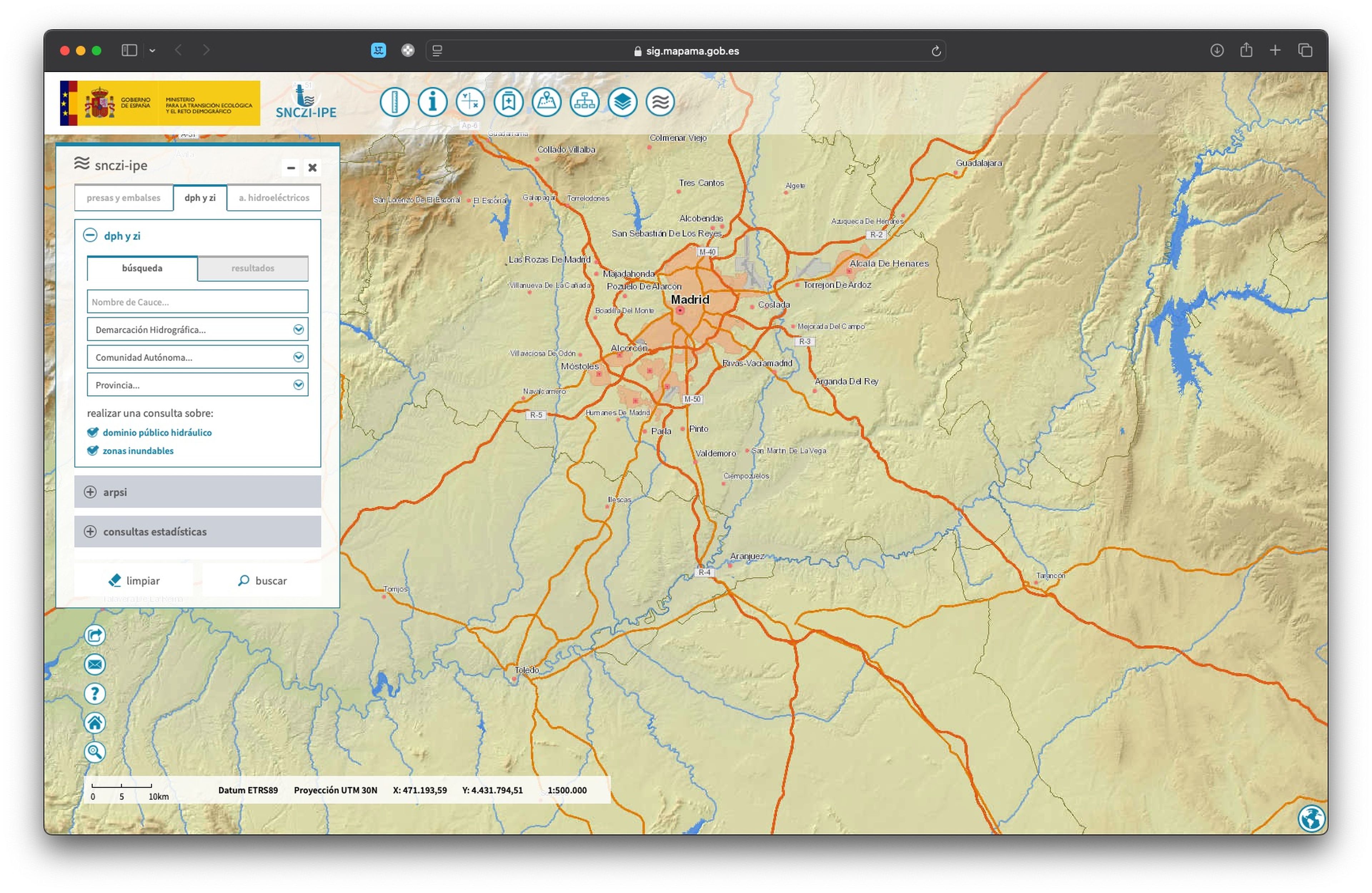
Task: Open the Comunidad Autónoma dropdown
Action: [198, 358]
